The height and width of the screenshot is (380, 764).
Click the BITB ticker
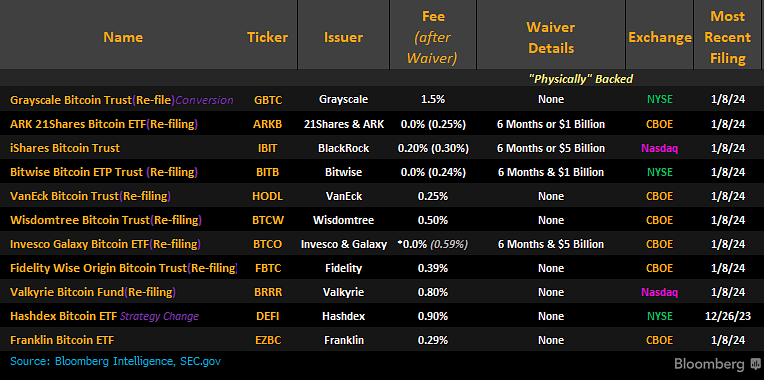pos(268,172)
